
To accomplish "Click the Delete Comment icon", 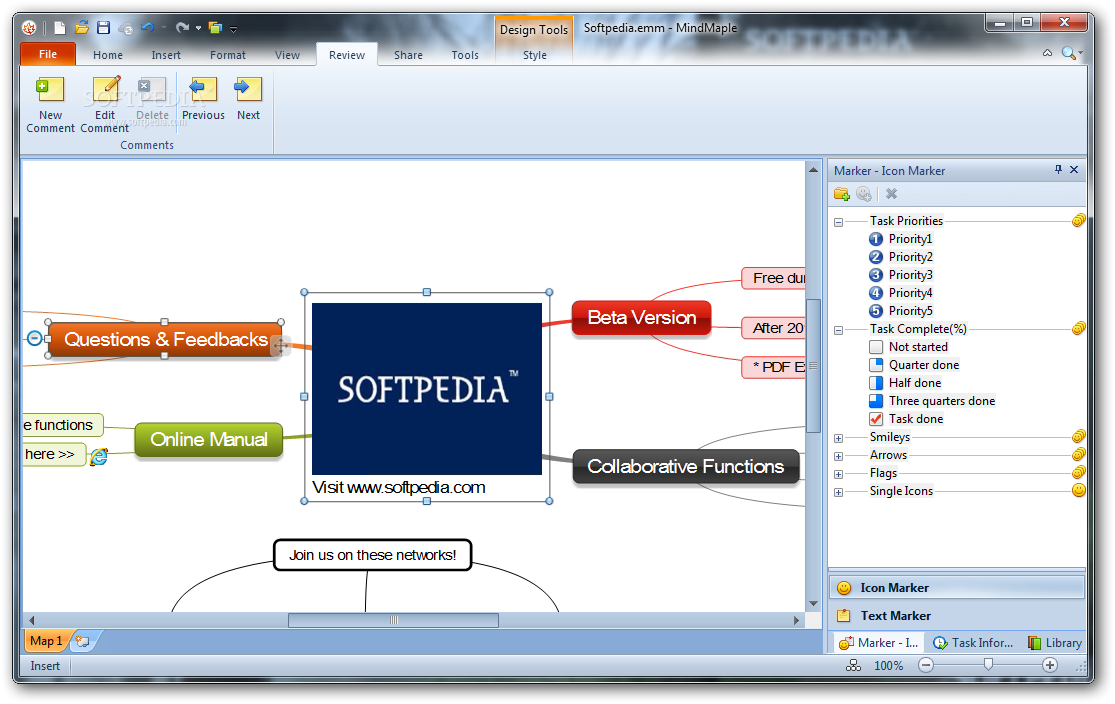I will coord(151,90).
